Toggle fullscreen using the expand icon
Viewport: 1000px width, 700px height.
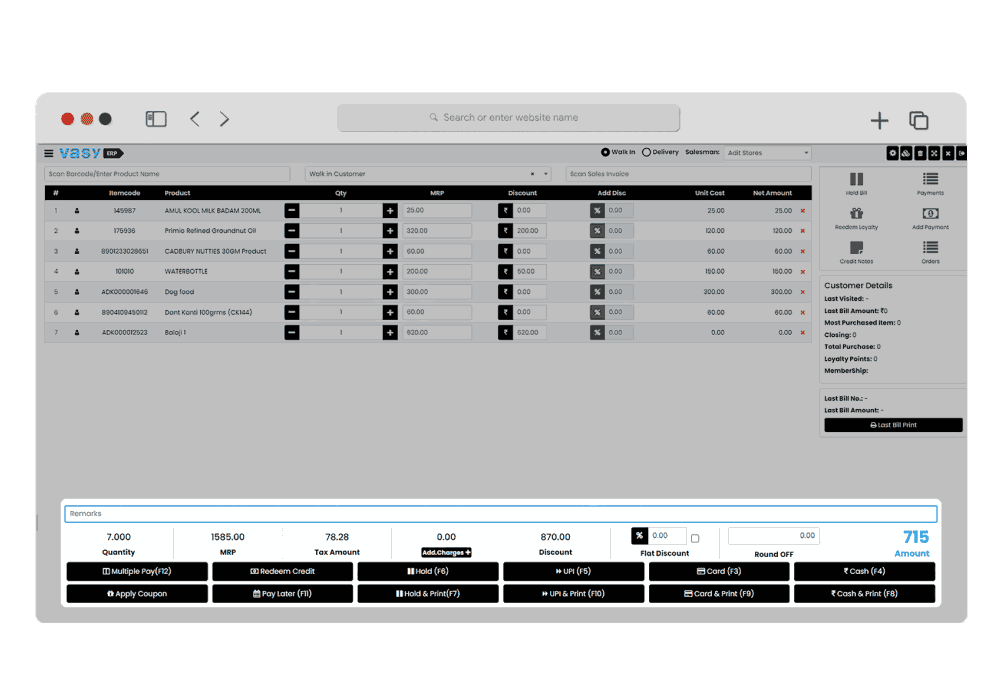[934, 153]
